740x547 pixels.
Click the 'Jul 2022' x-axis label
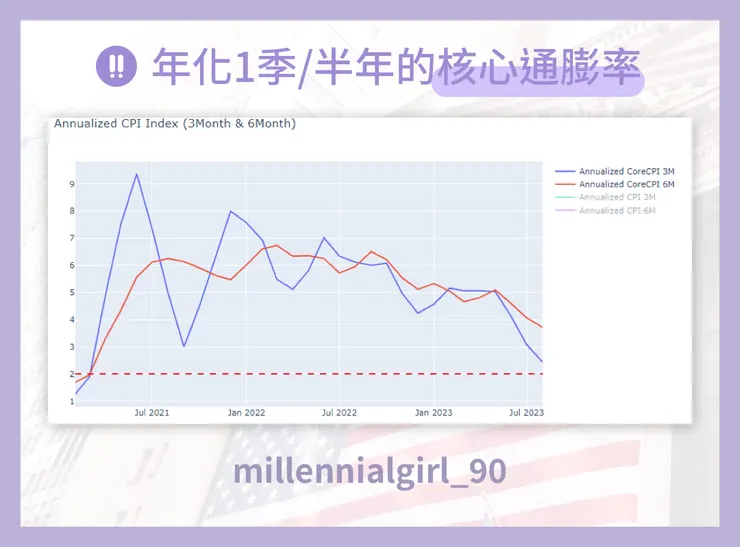[x=339, y=412]
